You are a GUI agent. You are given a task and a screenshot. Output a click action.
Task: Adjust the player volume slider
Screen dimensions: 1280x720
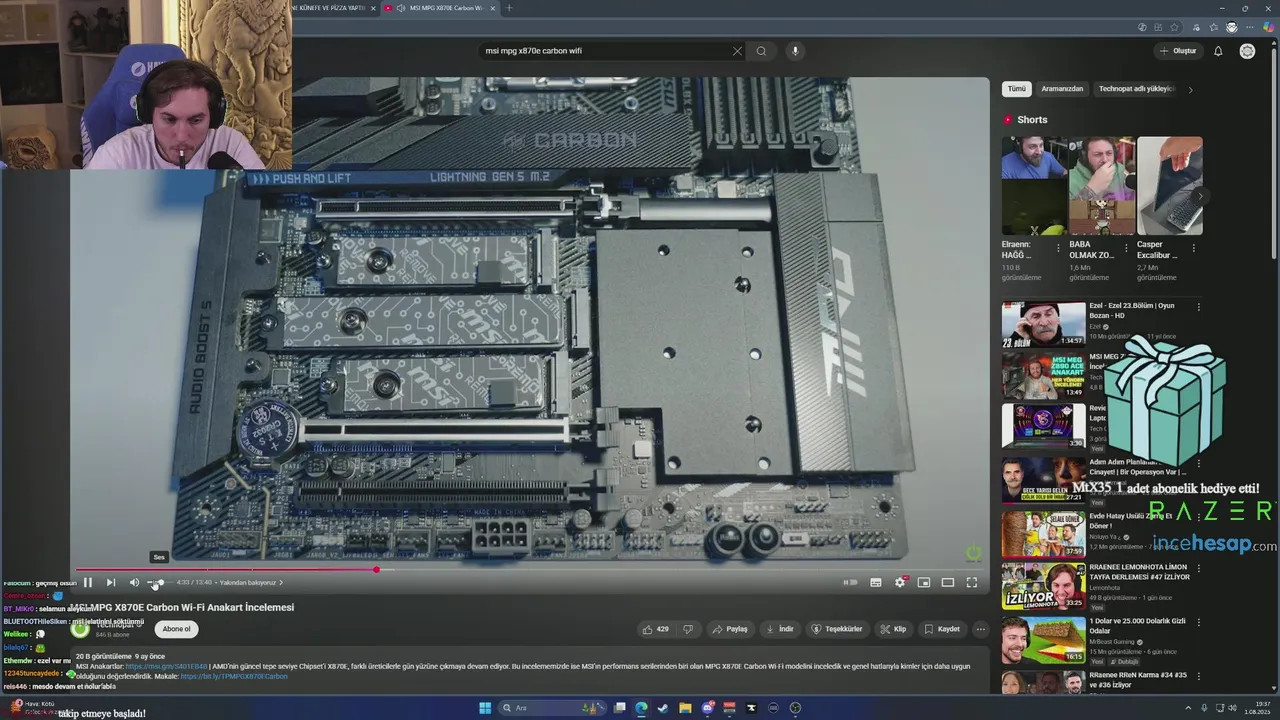click(x=159, y=582)
